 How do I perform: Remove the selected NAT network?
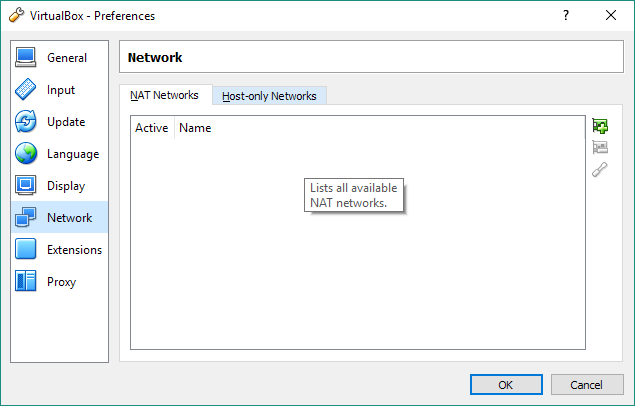click(x=600, y=147)
